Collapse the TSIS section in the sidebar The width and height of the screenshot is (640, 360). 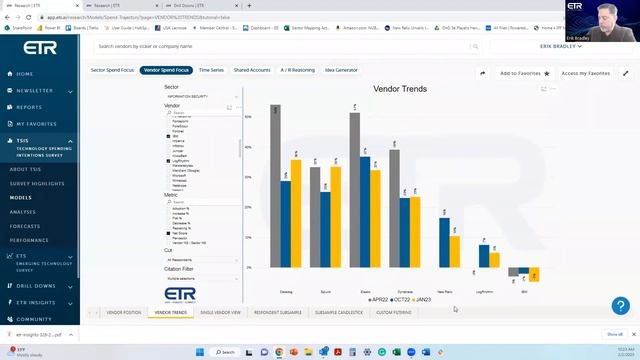click(x=70, y=141)
